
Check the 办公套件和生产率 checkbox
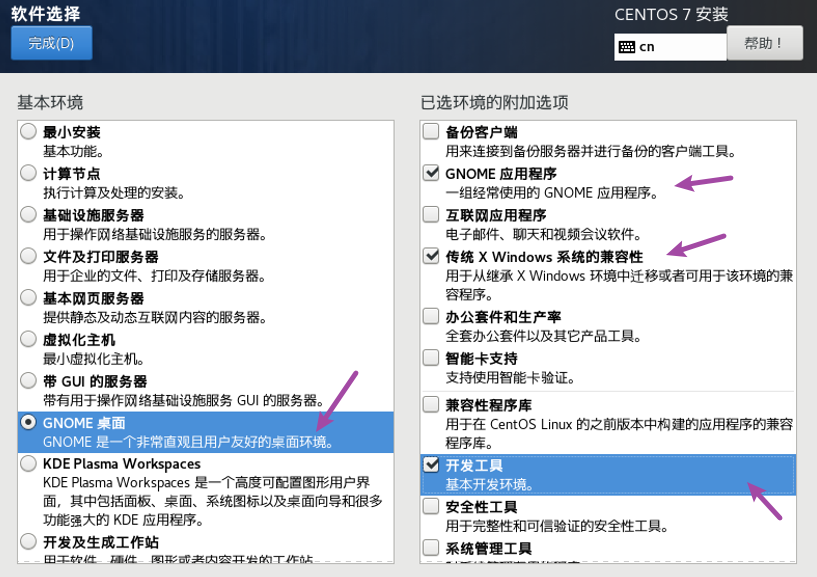pos(431,316)
